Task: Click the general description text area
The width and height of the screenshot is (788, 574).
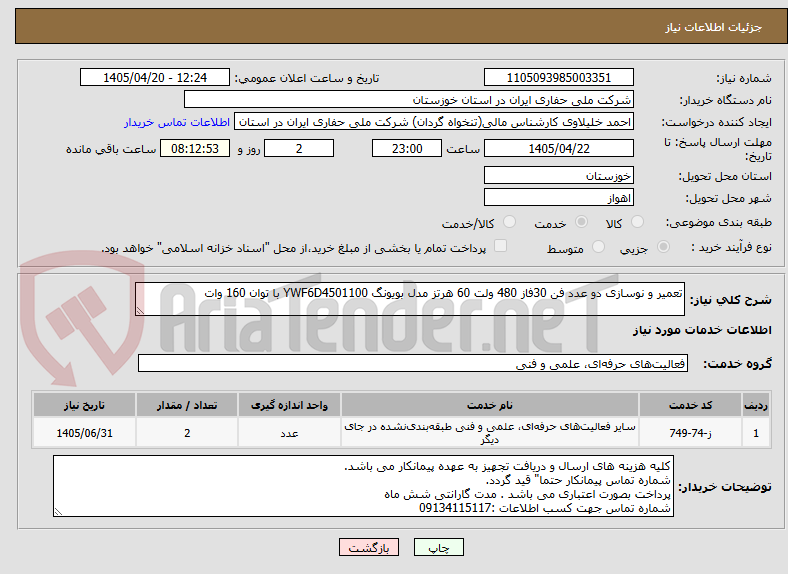Action: [410, 299]
